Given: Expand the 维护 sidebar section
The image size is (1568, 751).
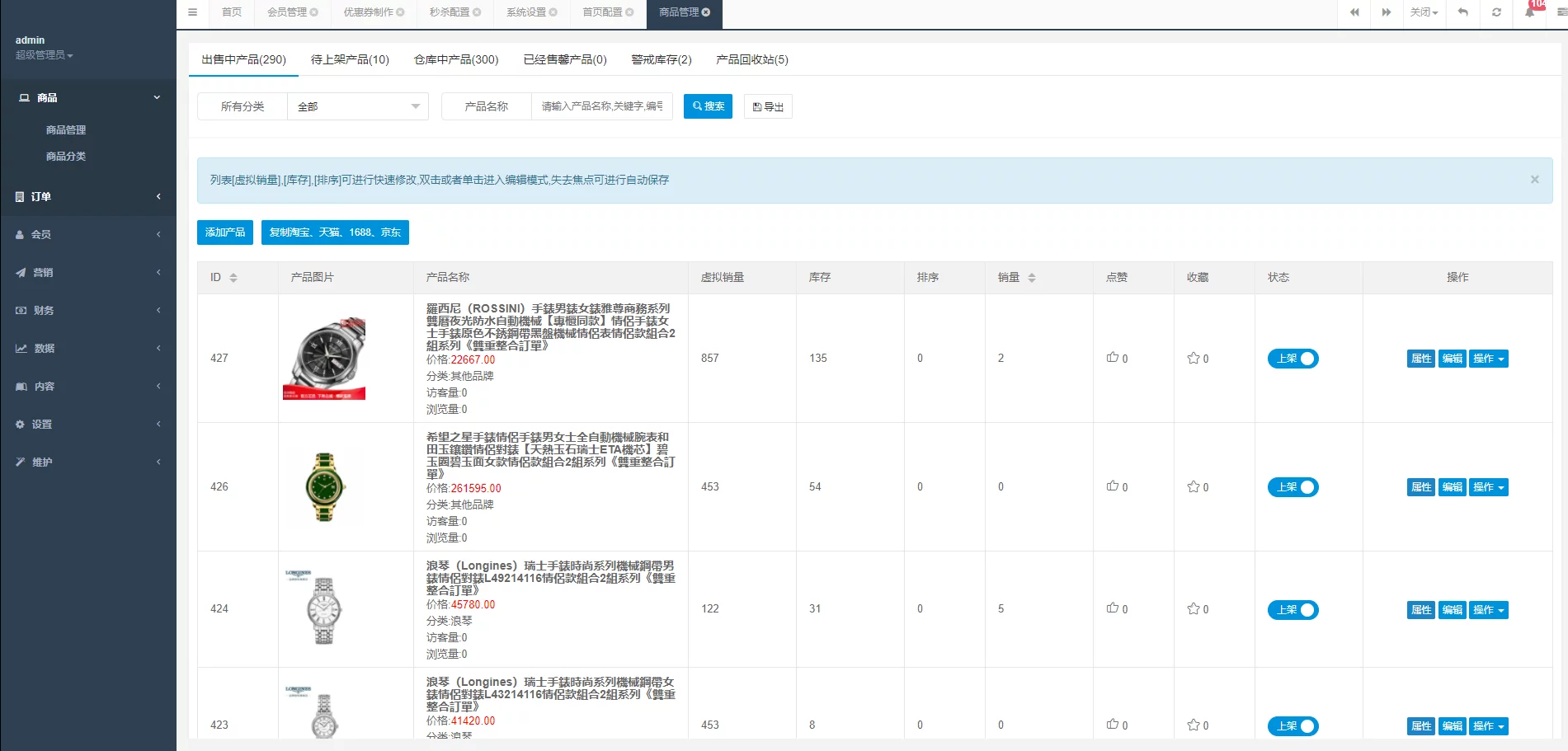Looking at the screenshot, I should point(88,462).
